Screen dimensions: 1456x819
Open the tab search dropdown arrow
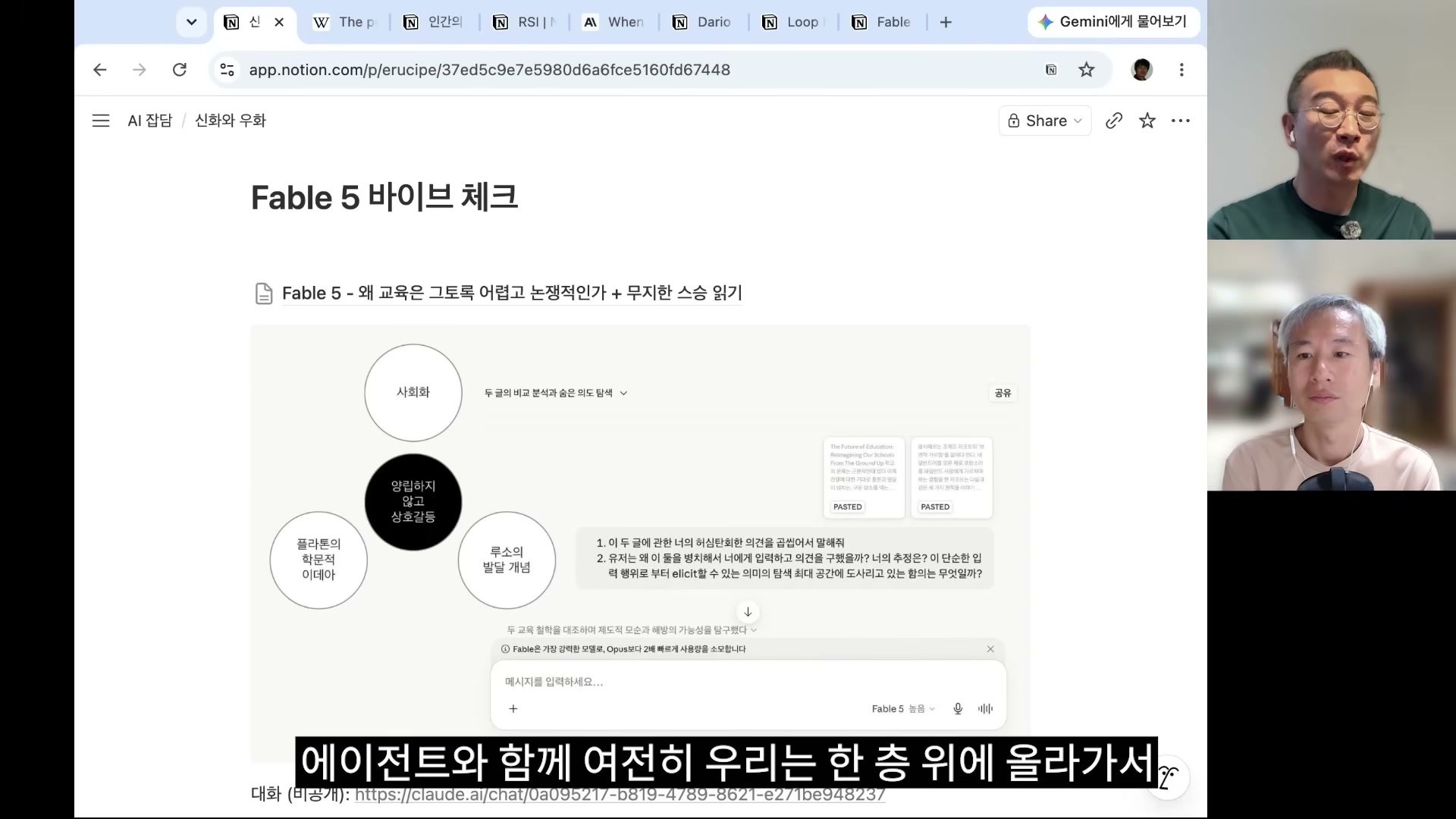191,22
